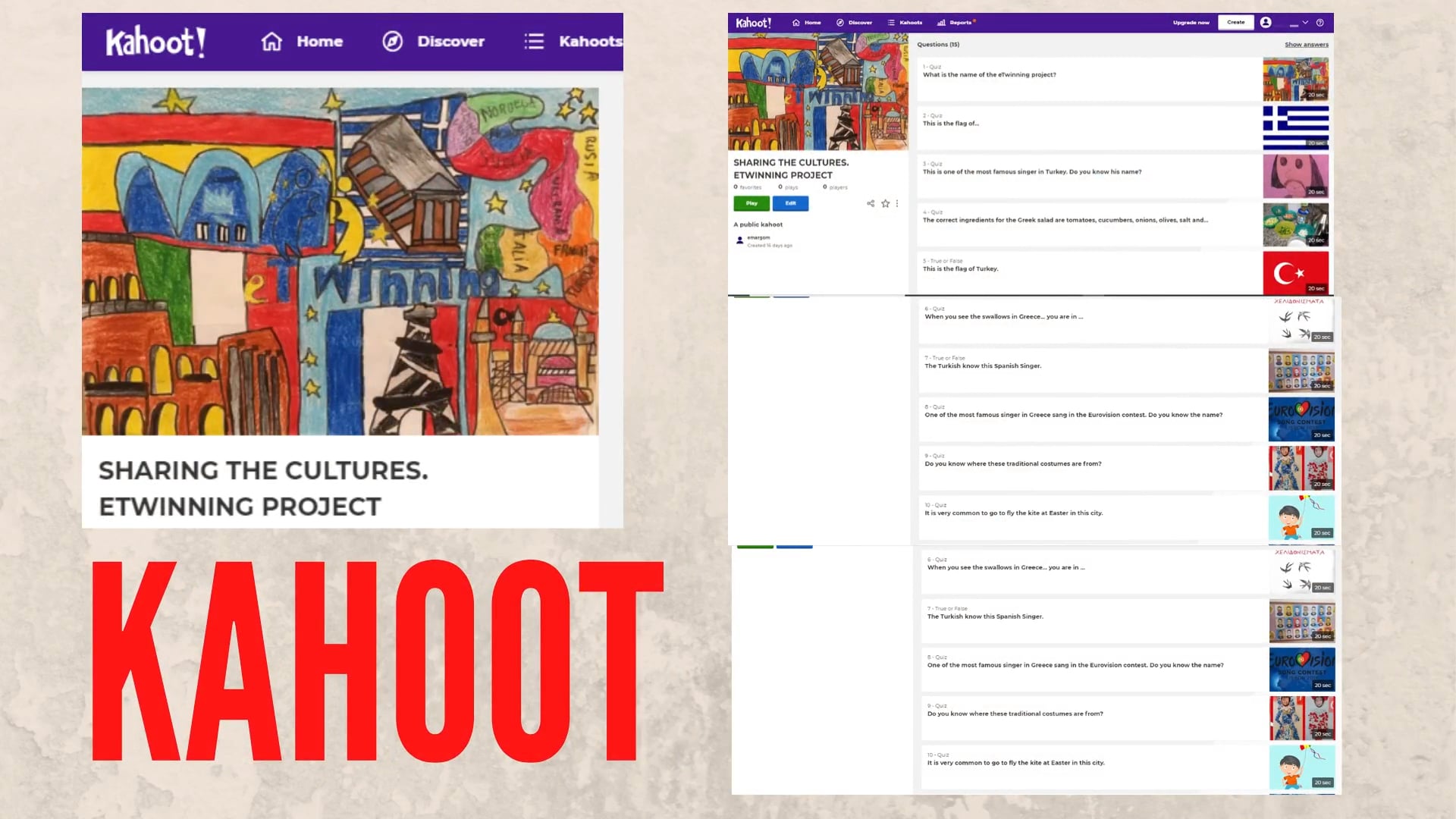This screenshot has width=1456, height=819.
Task: Click the small Kahoot! logo on the quiz page
Action: (x=753, y=23)
